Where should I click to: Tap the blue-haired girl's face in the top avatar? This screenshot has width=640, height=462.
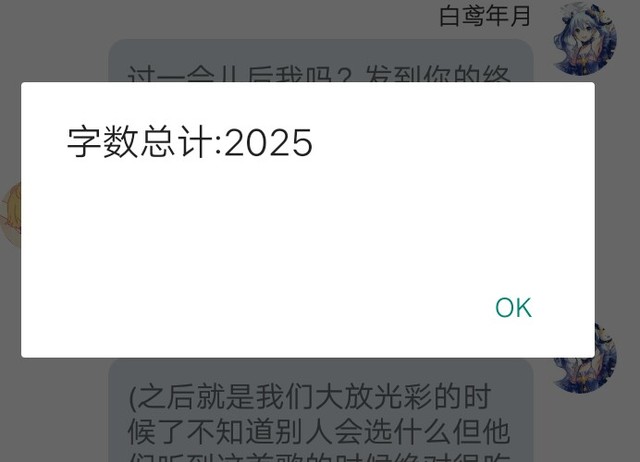580,33
